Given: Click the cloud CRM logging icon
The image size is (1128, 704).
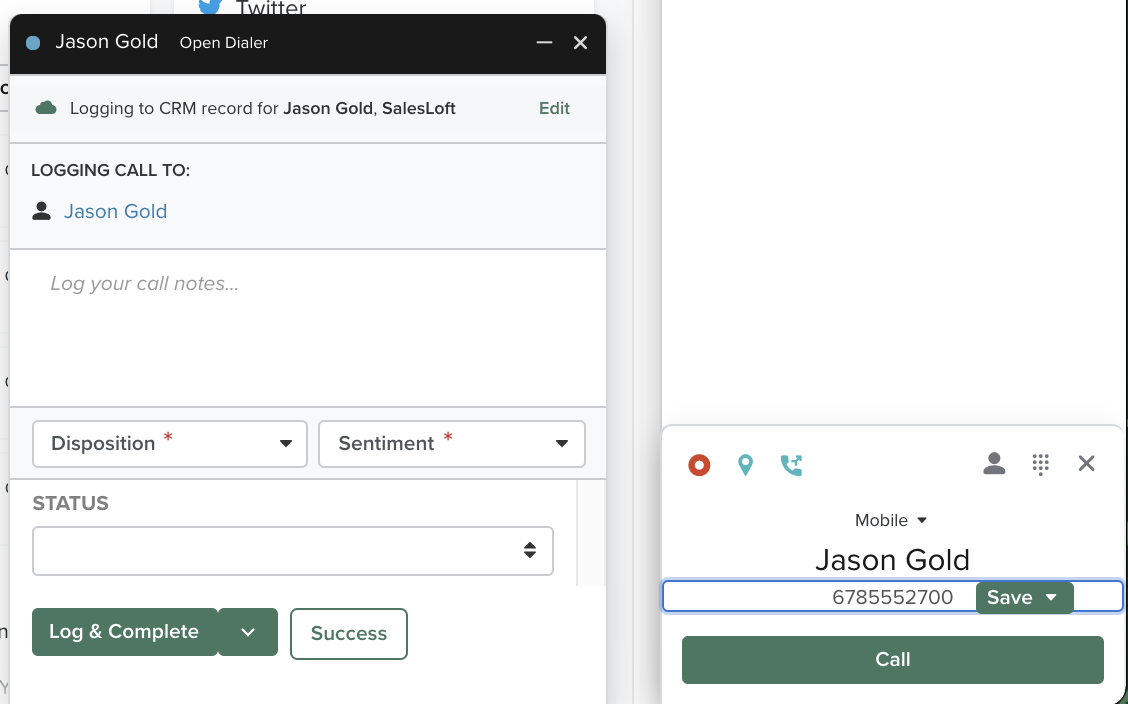Looking at the screenshot, I should (x=46, y=108).
